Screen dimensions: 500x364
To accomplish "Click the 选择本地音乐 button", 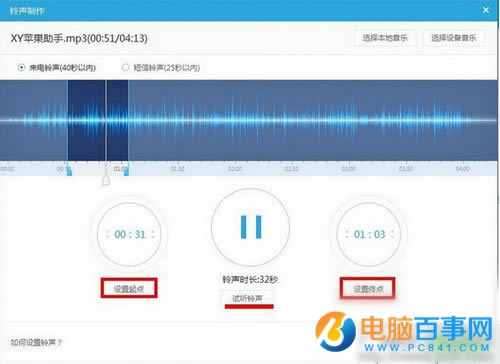I will [x=385, y=38].
